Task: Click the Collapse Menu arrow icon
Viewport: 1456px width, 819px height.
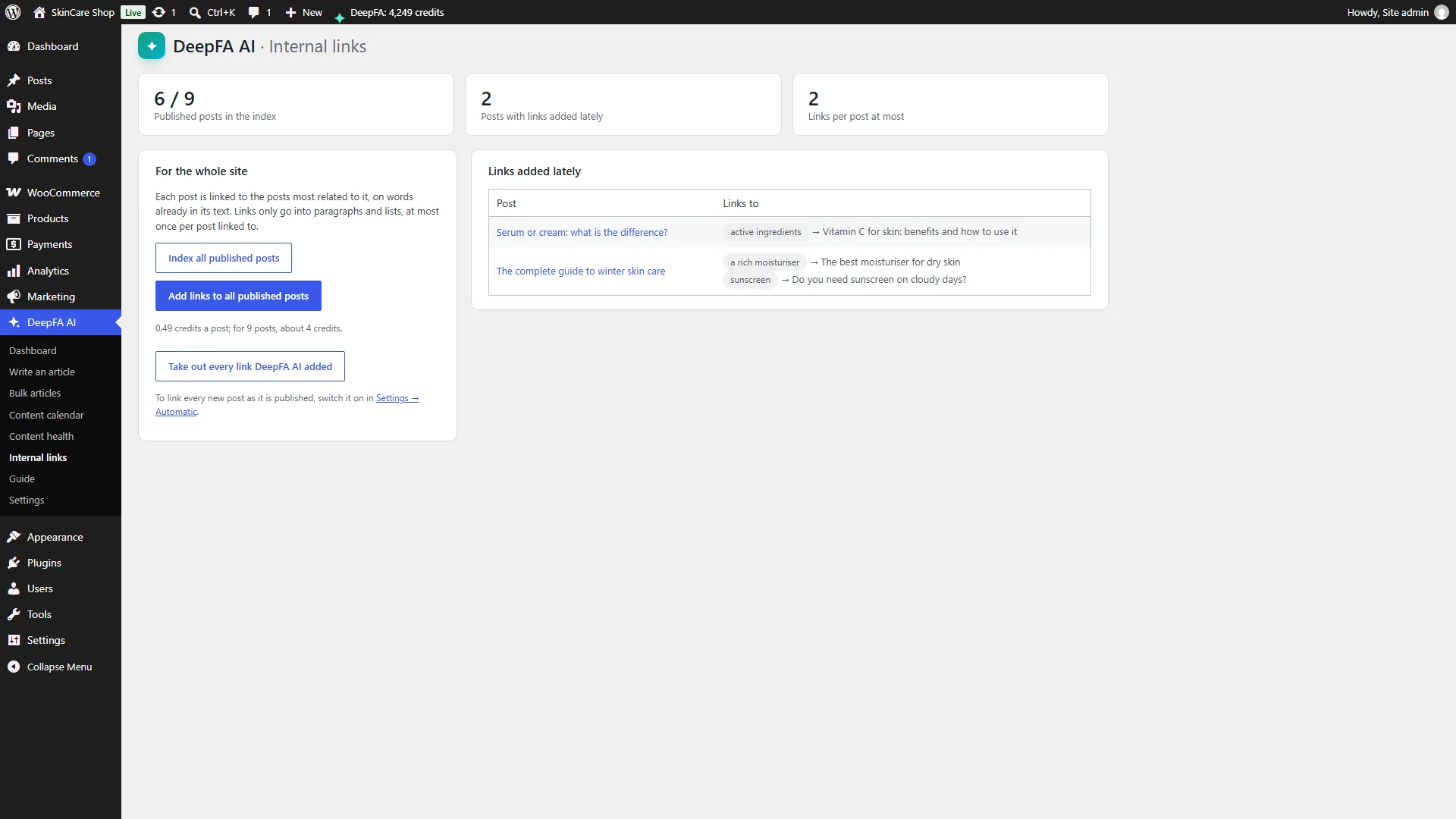Action: pyautogui.click(x=14, y=667)
